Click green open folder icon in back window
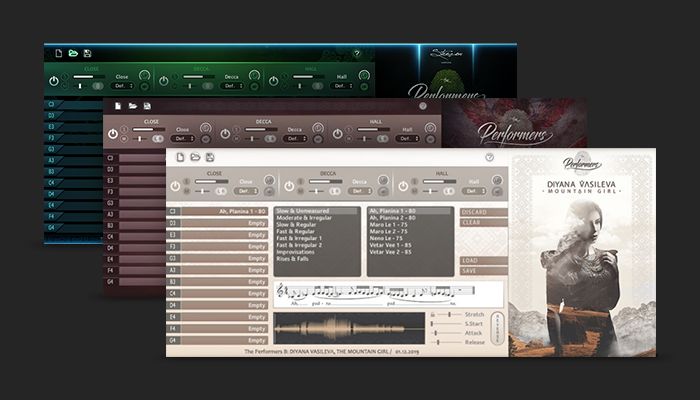 pyautogui.click(x=73, y=54)
